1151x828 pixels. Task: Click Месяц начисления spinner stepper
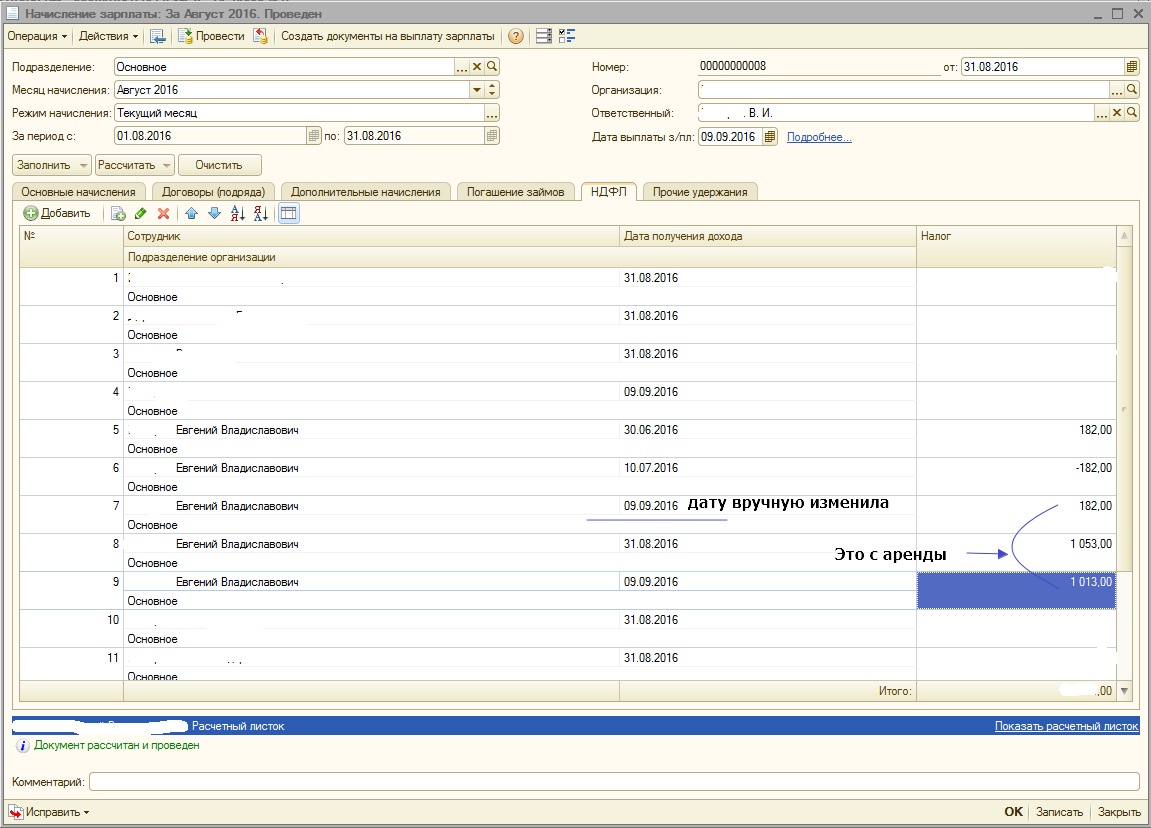(x=492, y=90)
